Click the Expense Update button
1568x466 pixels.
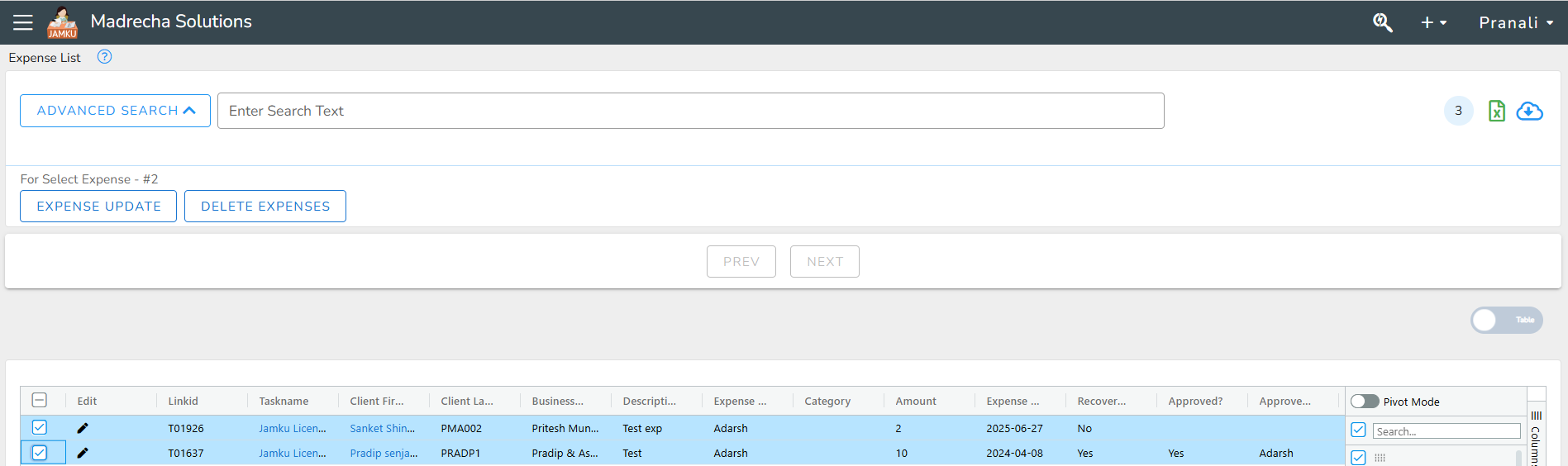tap(98, 207)
